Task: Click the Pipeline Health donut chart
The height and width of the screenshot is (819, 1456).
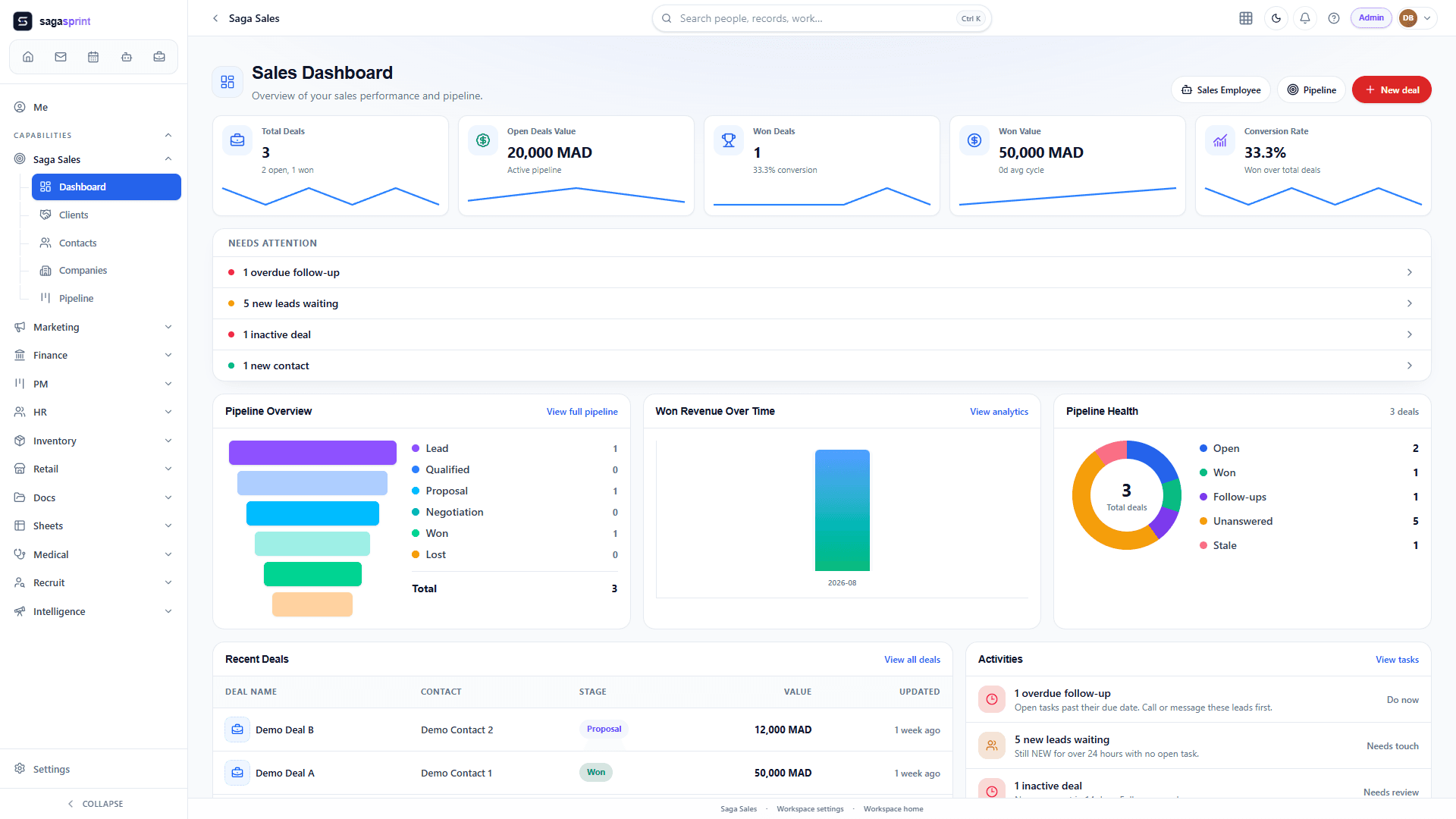Action: [x=1127, y=495]
